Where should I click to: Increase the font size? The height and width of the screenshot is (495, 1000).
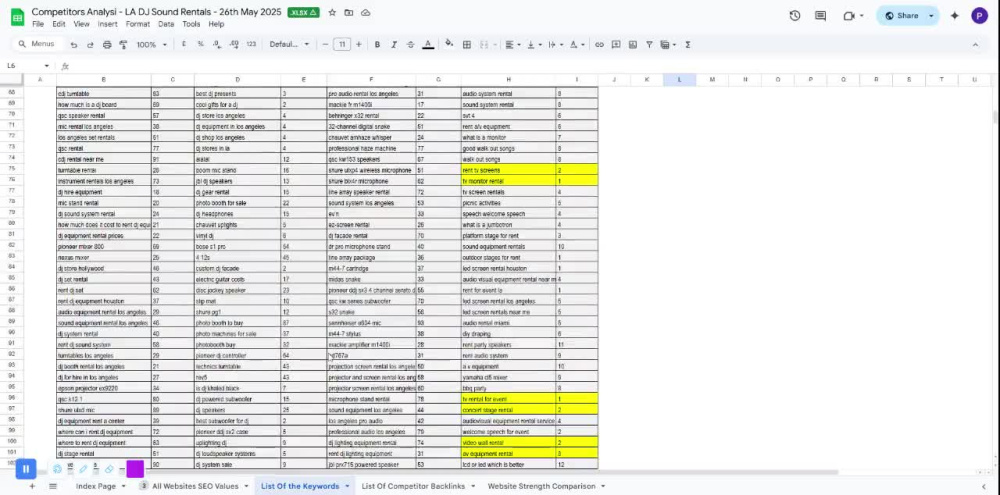(x=358, y=45)
